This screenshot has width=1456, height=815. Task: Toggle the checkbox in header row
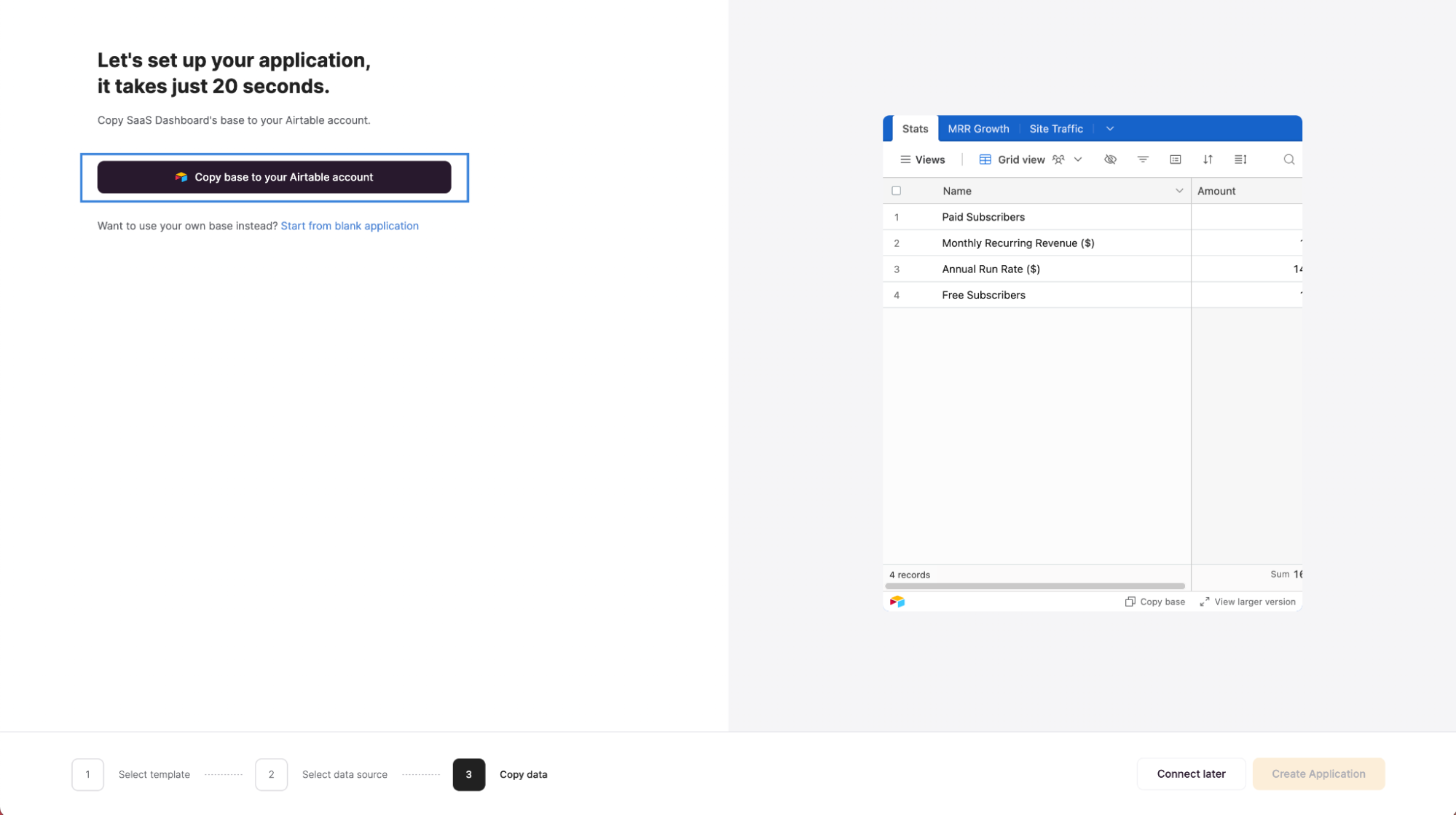[896, 191]
